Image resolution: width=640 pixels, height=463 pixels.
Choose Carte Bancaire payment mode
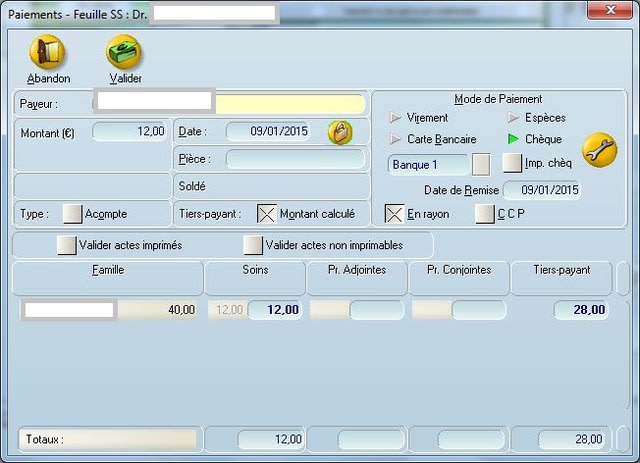pos(394,140)
